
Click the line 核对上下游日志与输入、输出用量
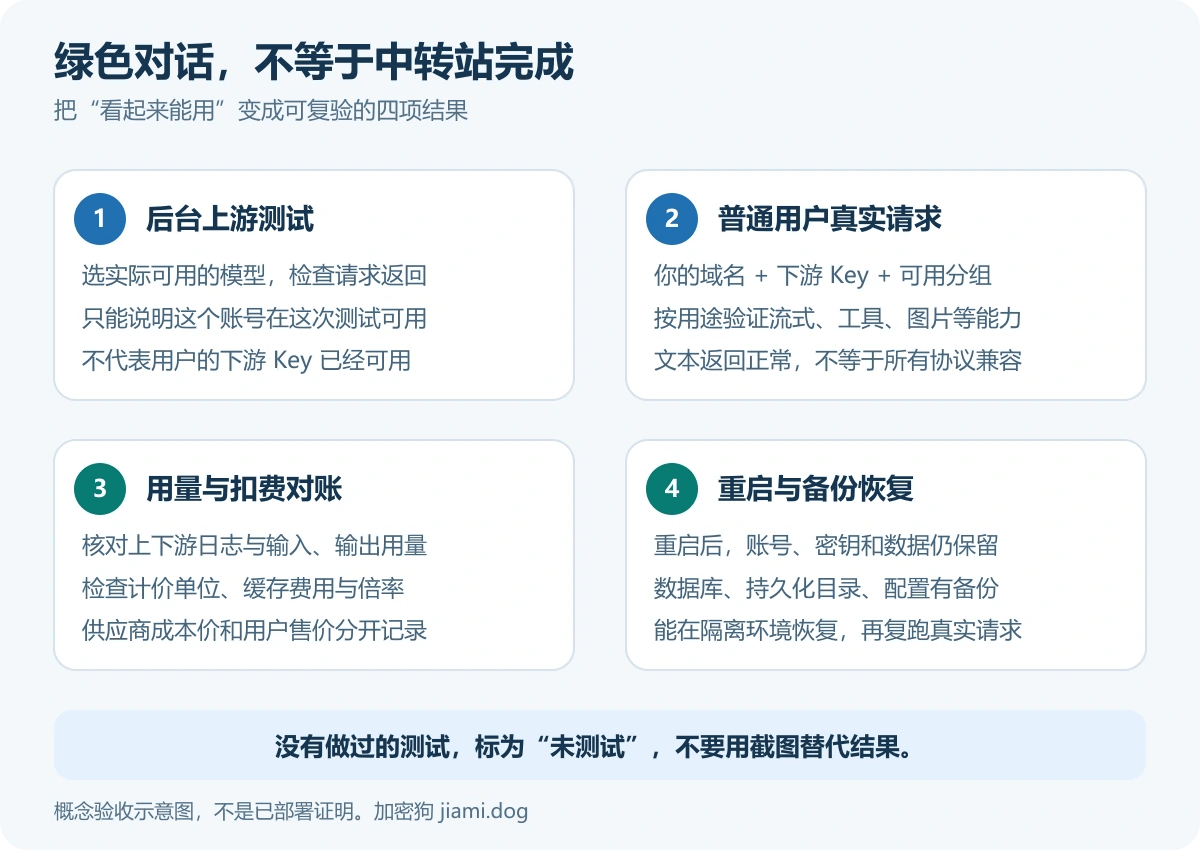coord(254,545)
